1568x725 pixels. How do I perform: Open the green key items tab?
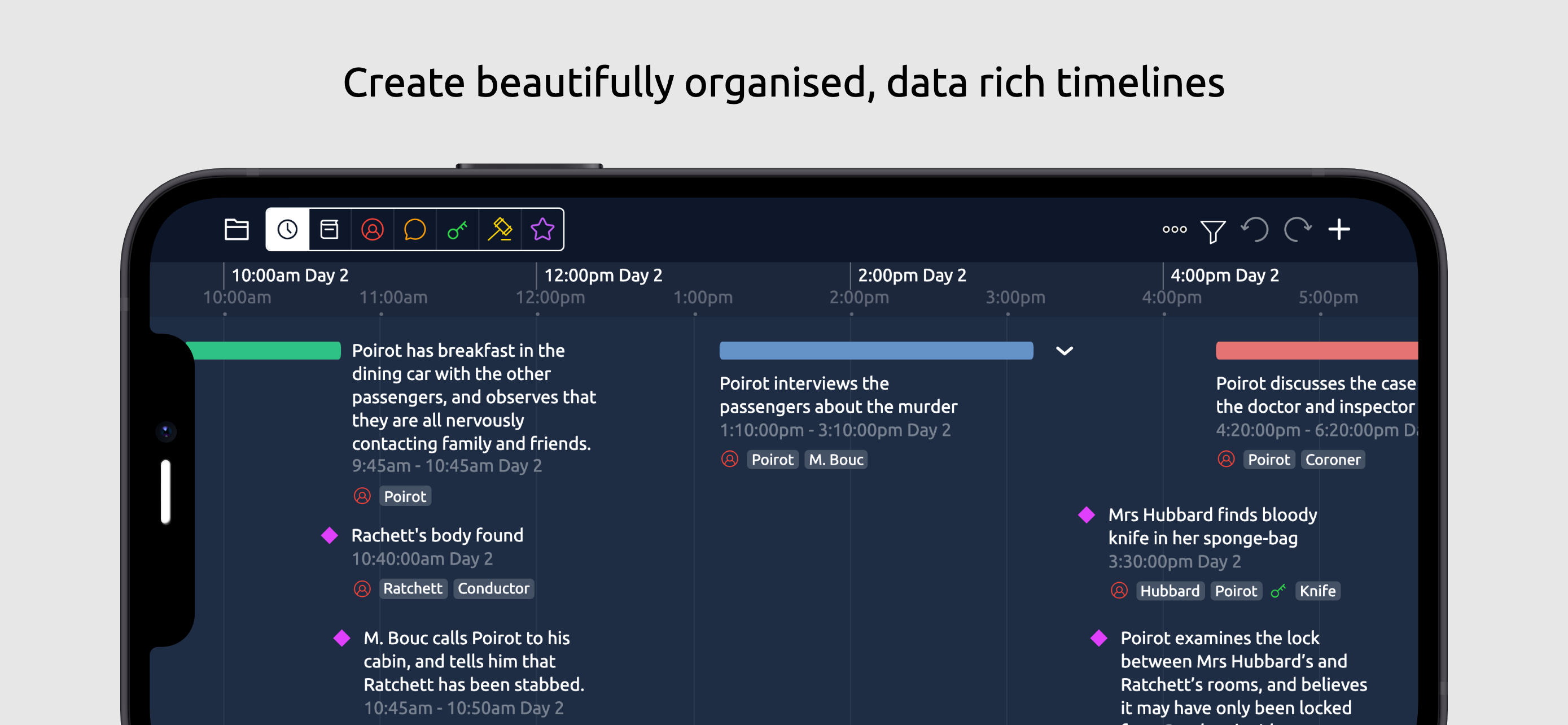tap(457, 229)
